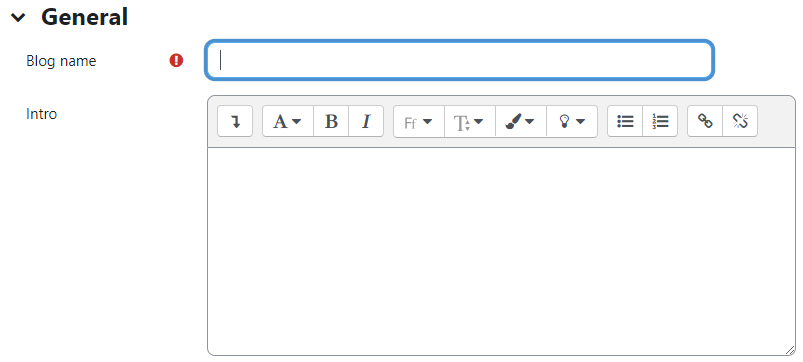Image resolution: width=803 pixels, height=362 pixels.
Task: Click inside the Intro editor text area
Action: tap(501, 251)
